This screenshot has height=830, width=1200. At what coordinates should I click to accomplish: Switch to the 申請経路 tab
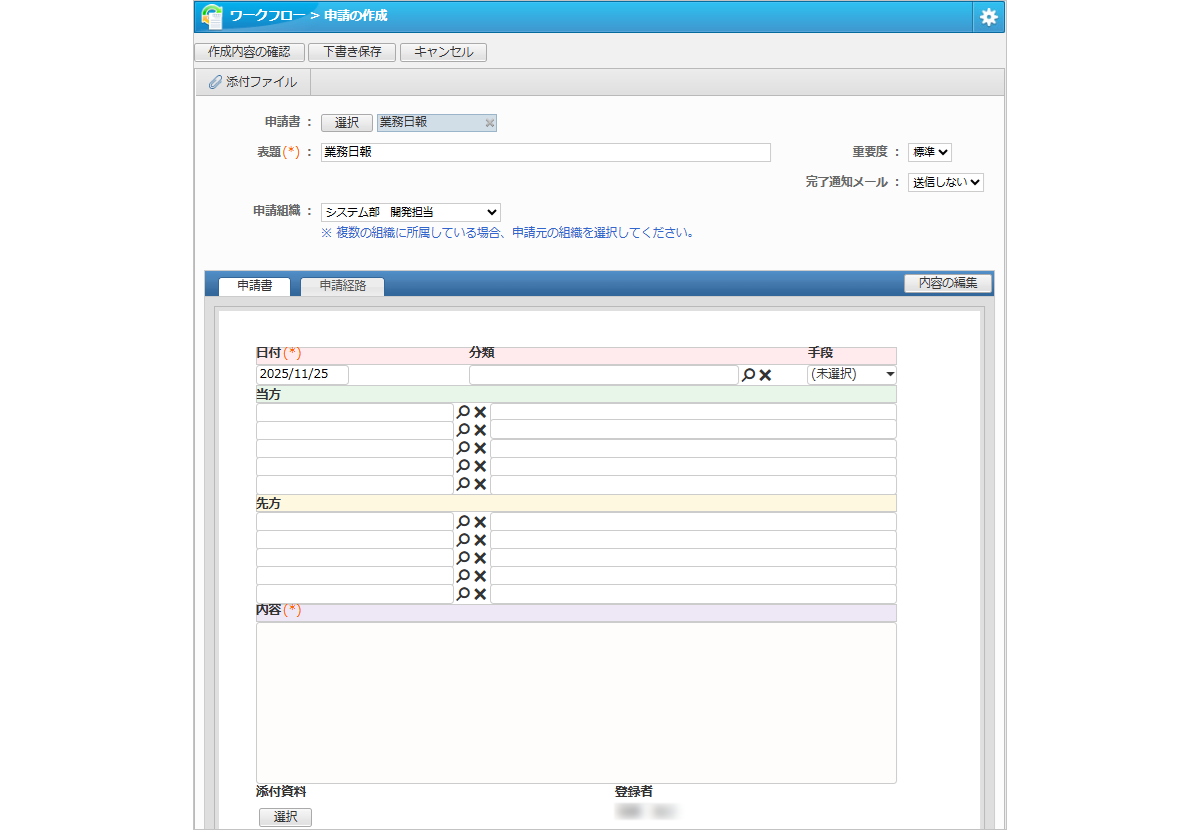pyautogui.click(x=342, y=285)
